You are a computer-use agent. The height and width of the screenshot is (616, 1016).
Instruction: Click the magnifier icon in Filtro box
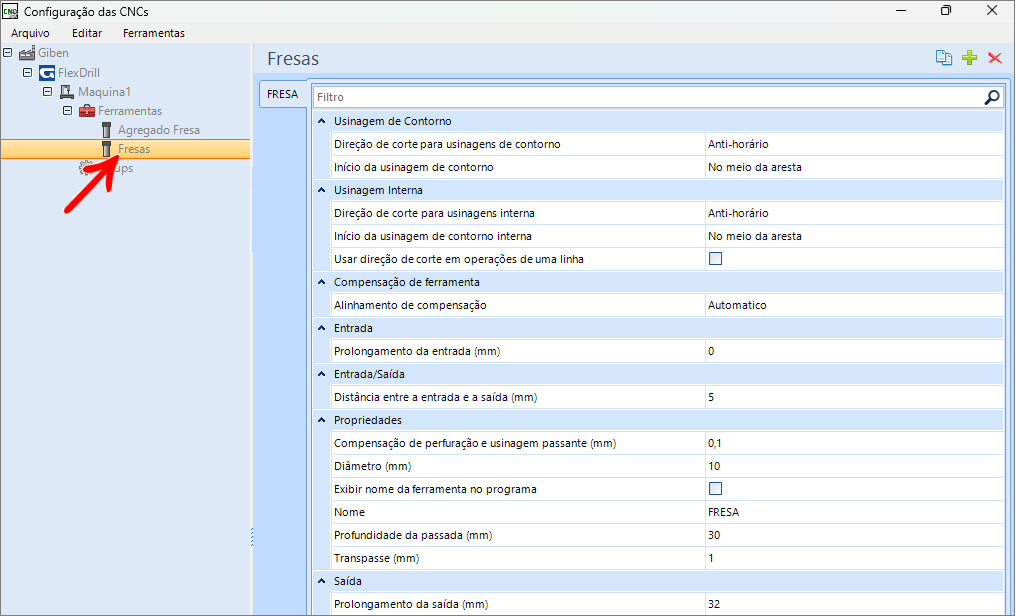pos(991,97)
